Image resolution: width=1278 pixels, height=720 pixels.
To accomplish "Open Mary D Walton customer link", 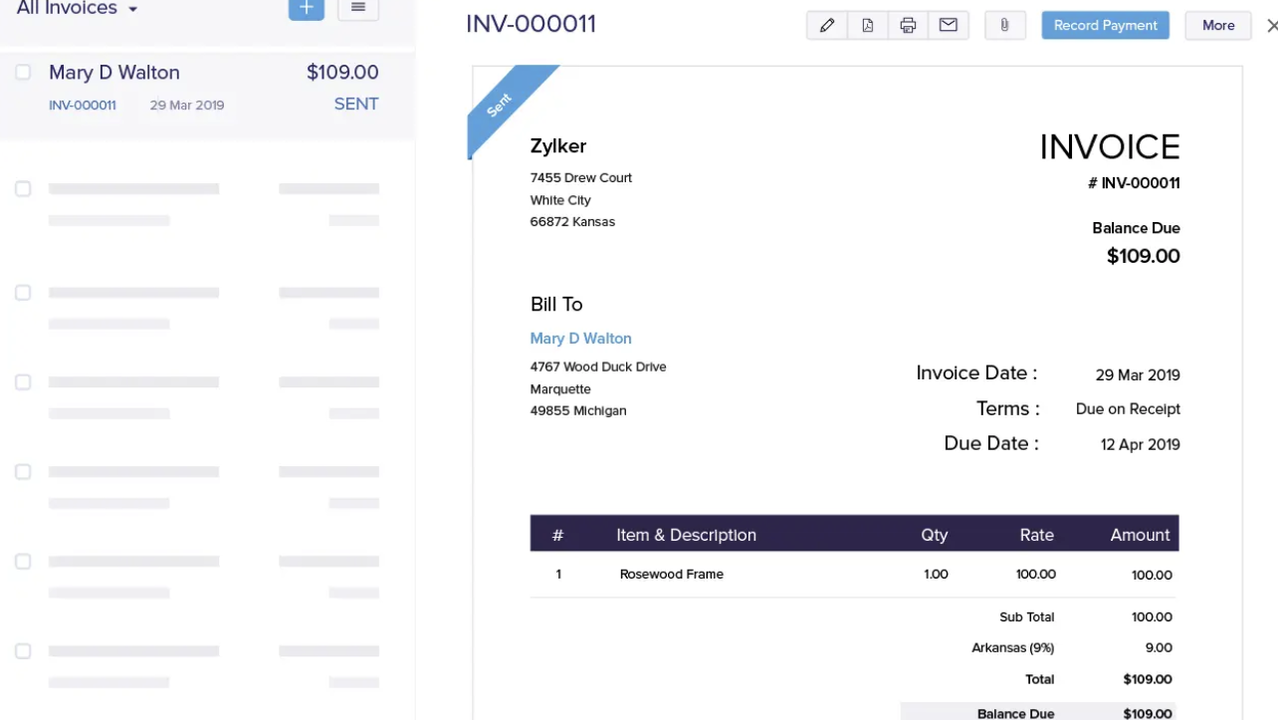I will [580, 338].
